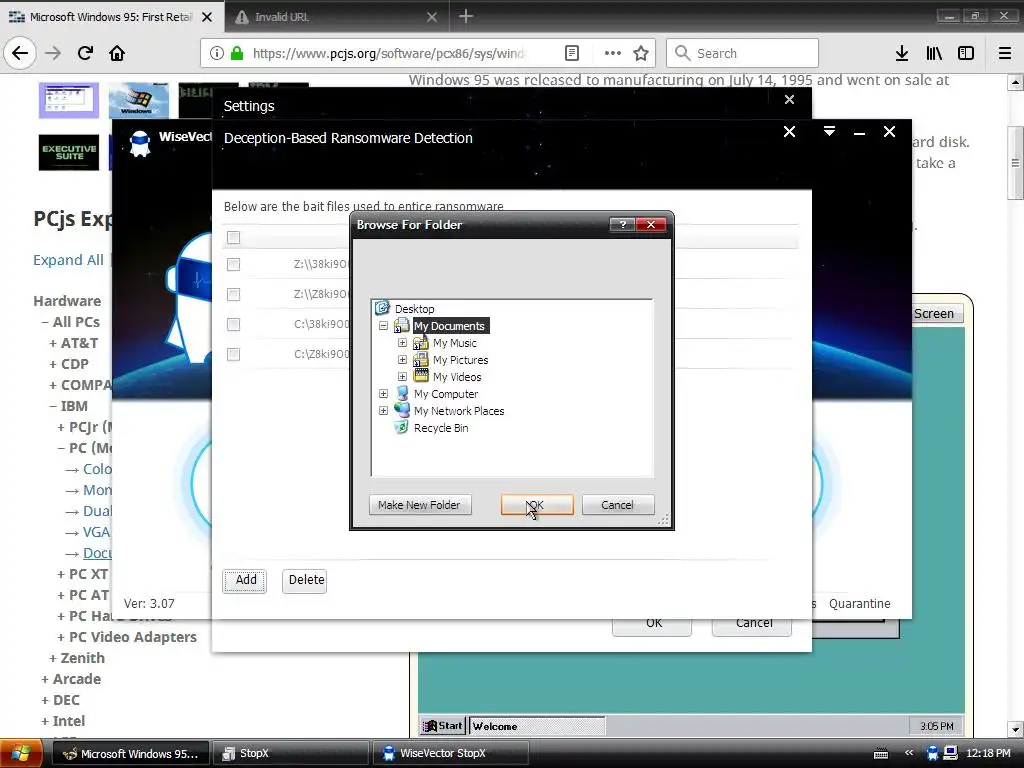The image size is (1024, 768).
Task: Click Executive Suite thumbnail on web page
Action: click(69, 152)
